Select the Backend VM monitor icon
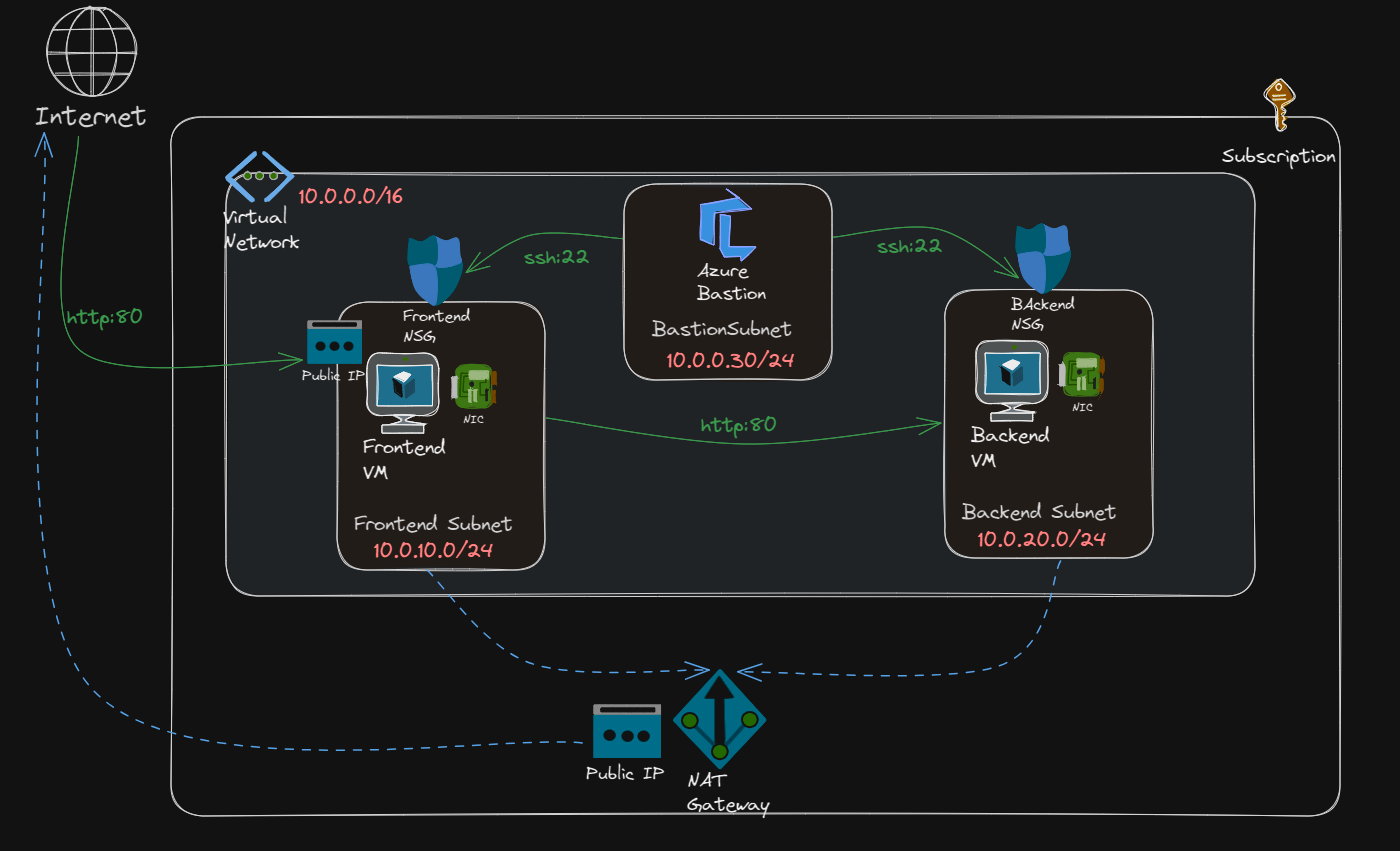Image resolution: width=1400 pixels, height=851 pixels. click(x=1012, y=381)
